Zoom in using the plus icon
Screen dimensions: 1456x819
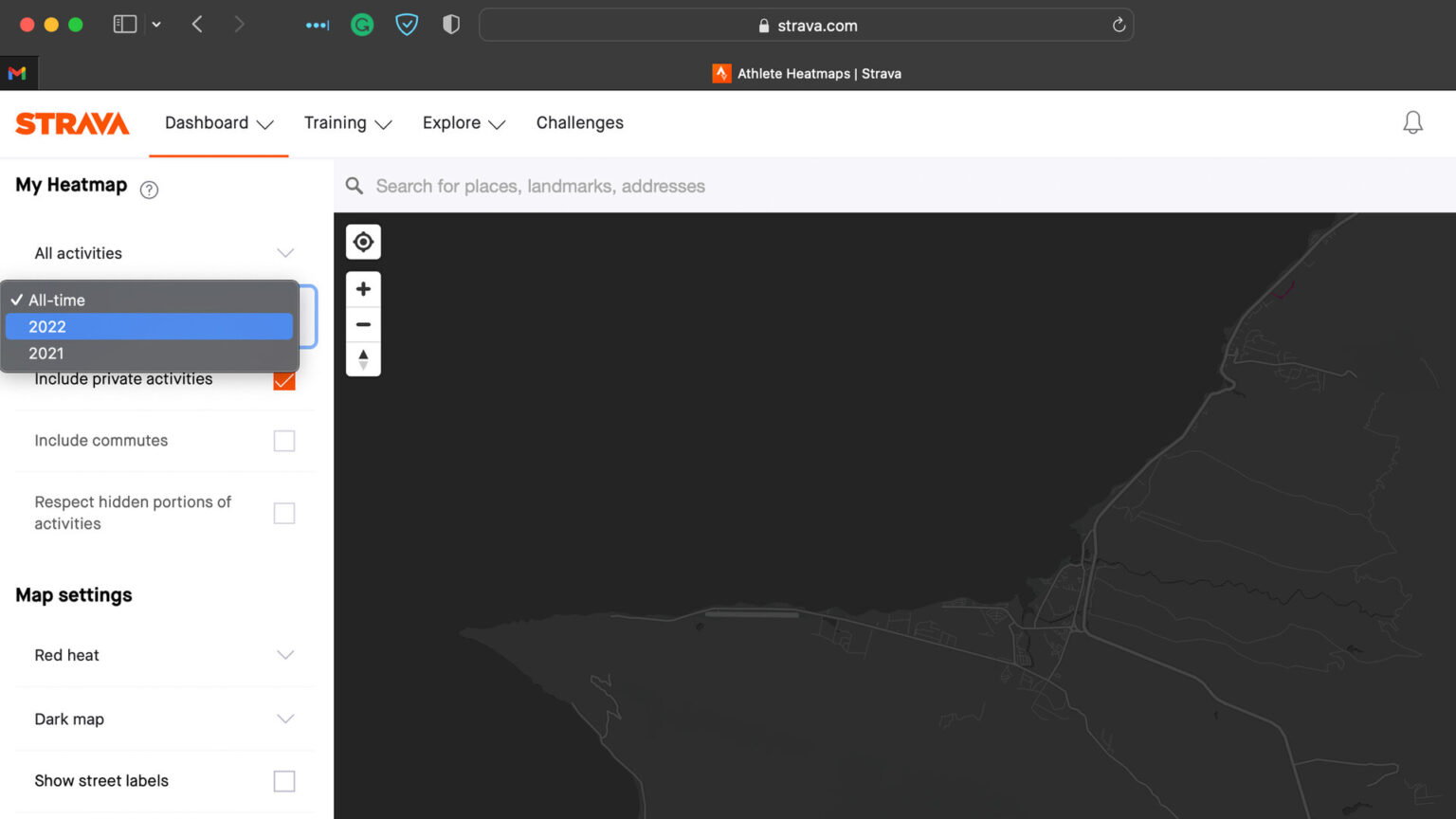pyautogui.click(x=363, y=288)
